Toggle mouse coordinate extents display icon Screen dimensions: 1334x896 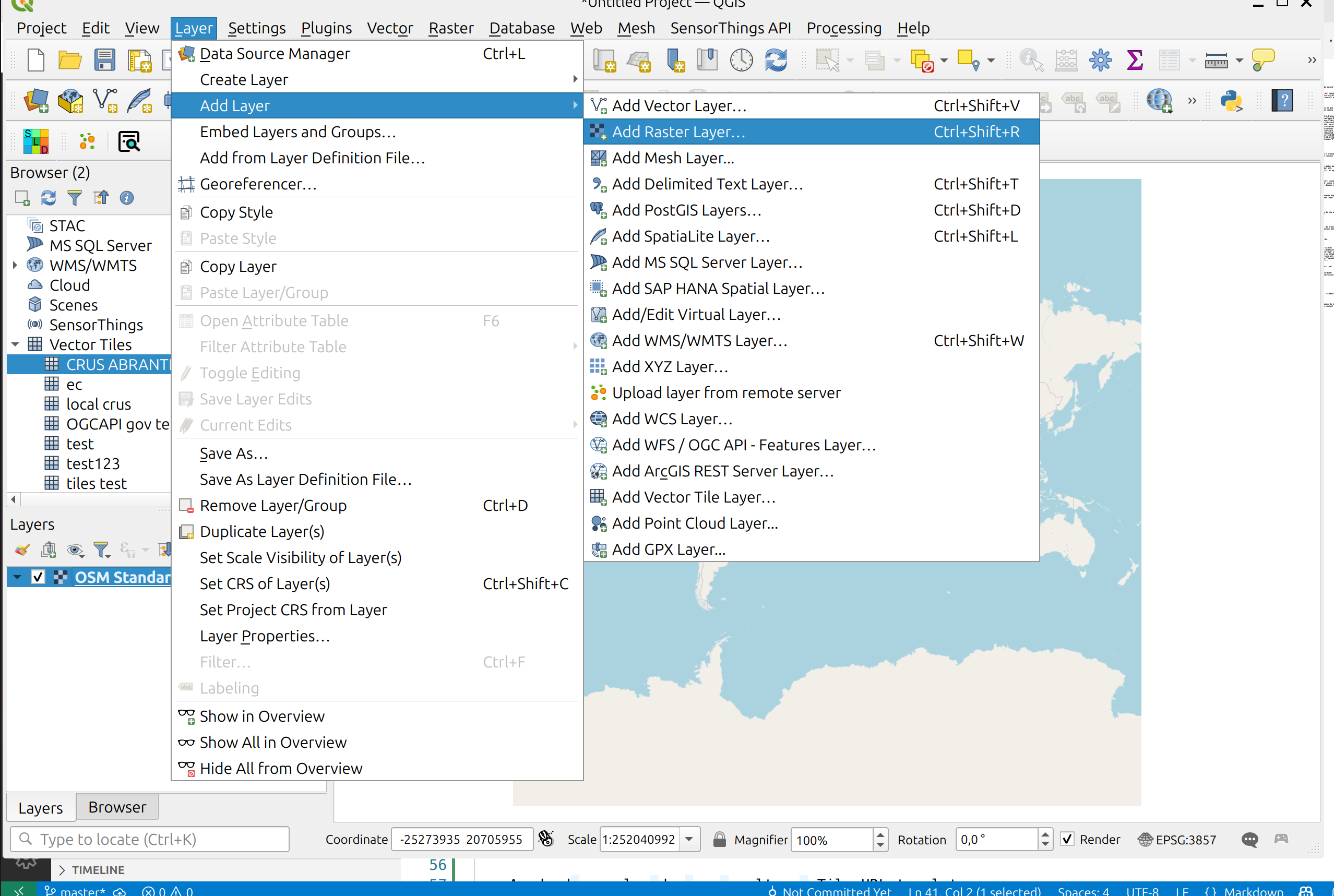(x=546, y=839)
